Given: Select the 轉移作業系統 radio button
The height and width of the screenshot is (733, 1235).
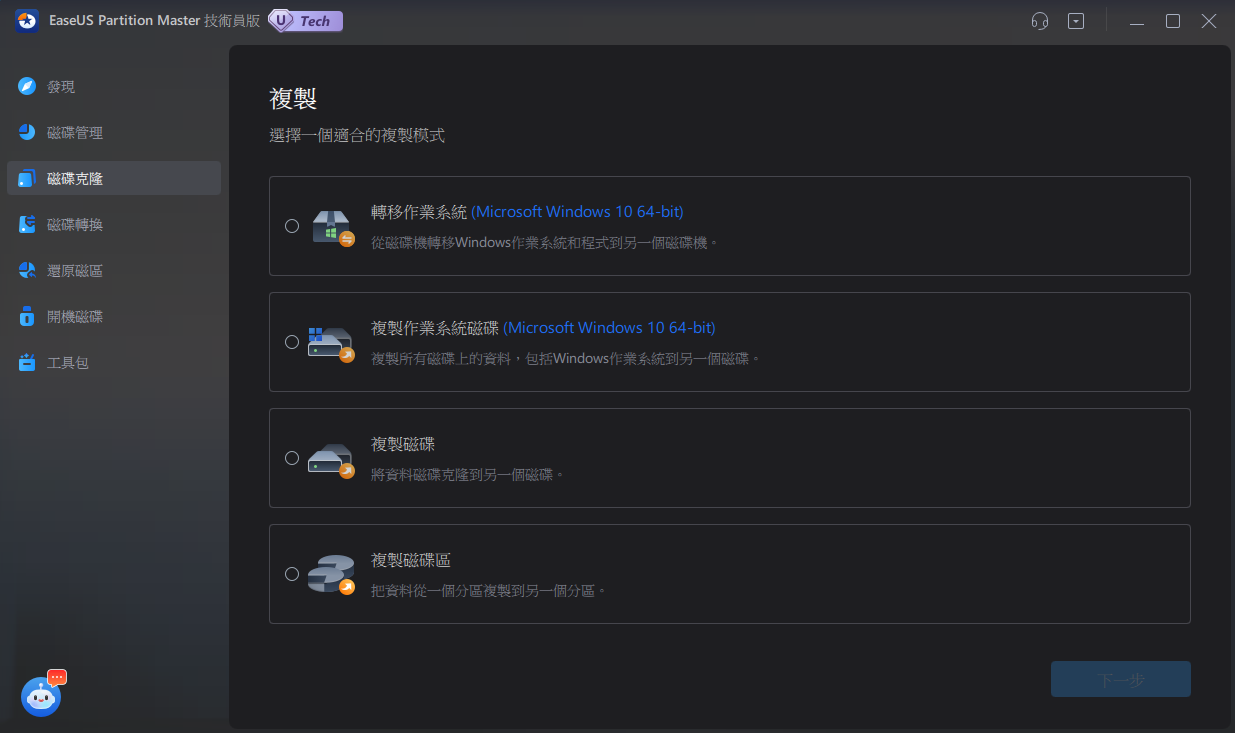Looking at the screenshot, I should pyautogui.click(x=292, y=226).
